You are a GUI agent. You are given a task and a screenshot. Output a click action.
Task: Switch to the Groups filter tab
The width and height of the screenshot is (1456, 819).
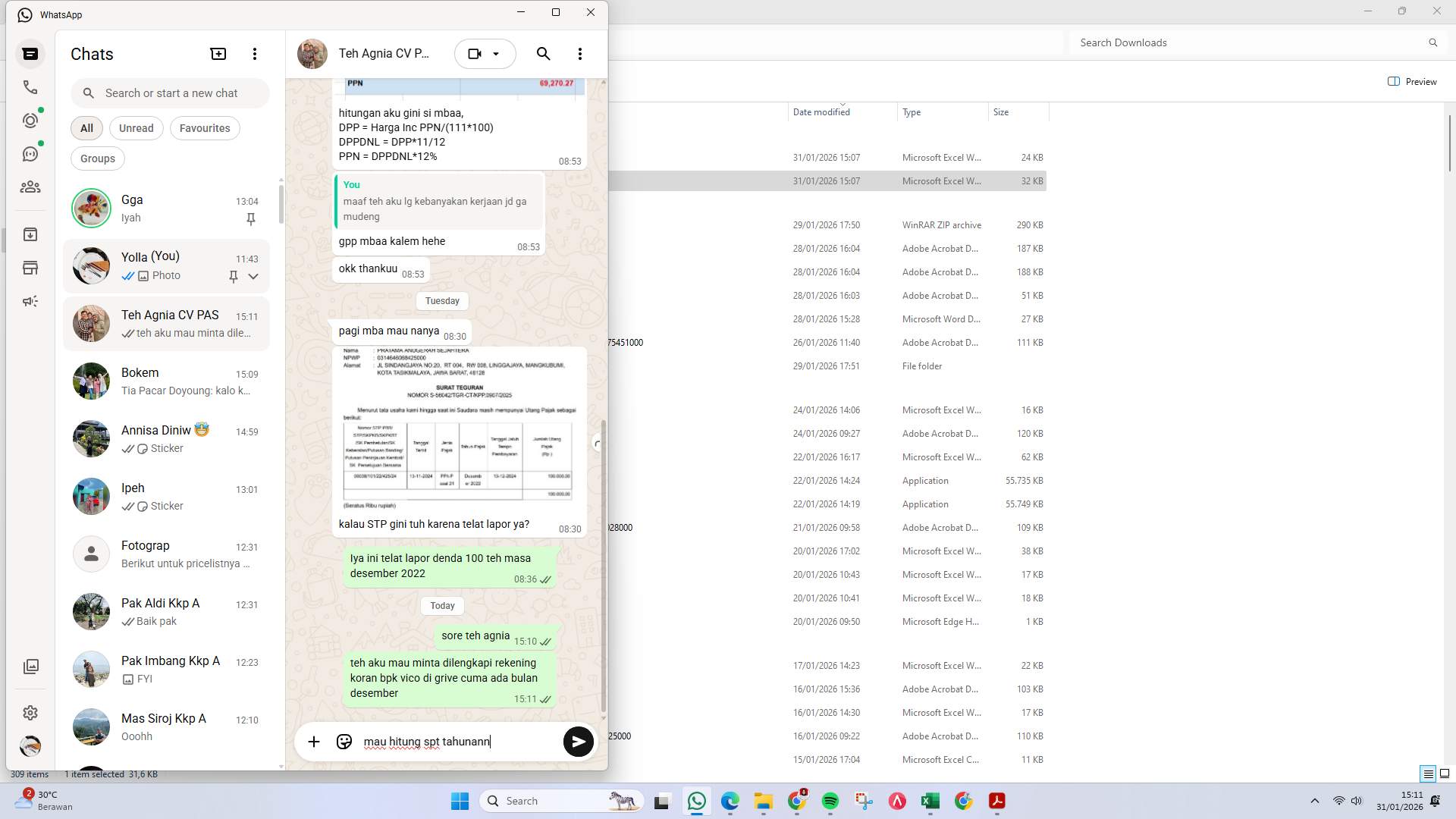point(97,158)
